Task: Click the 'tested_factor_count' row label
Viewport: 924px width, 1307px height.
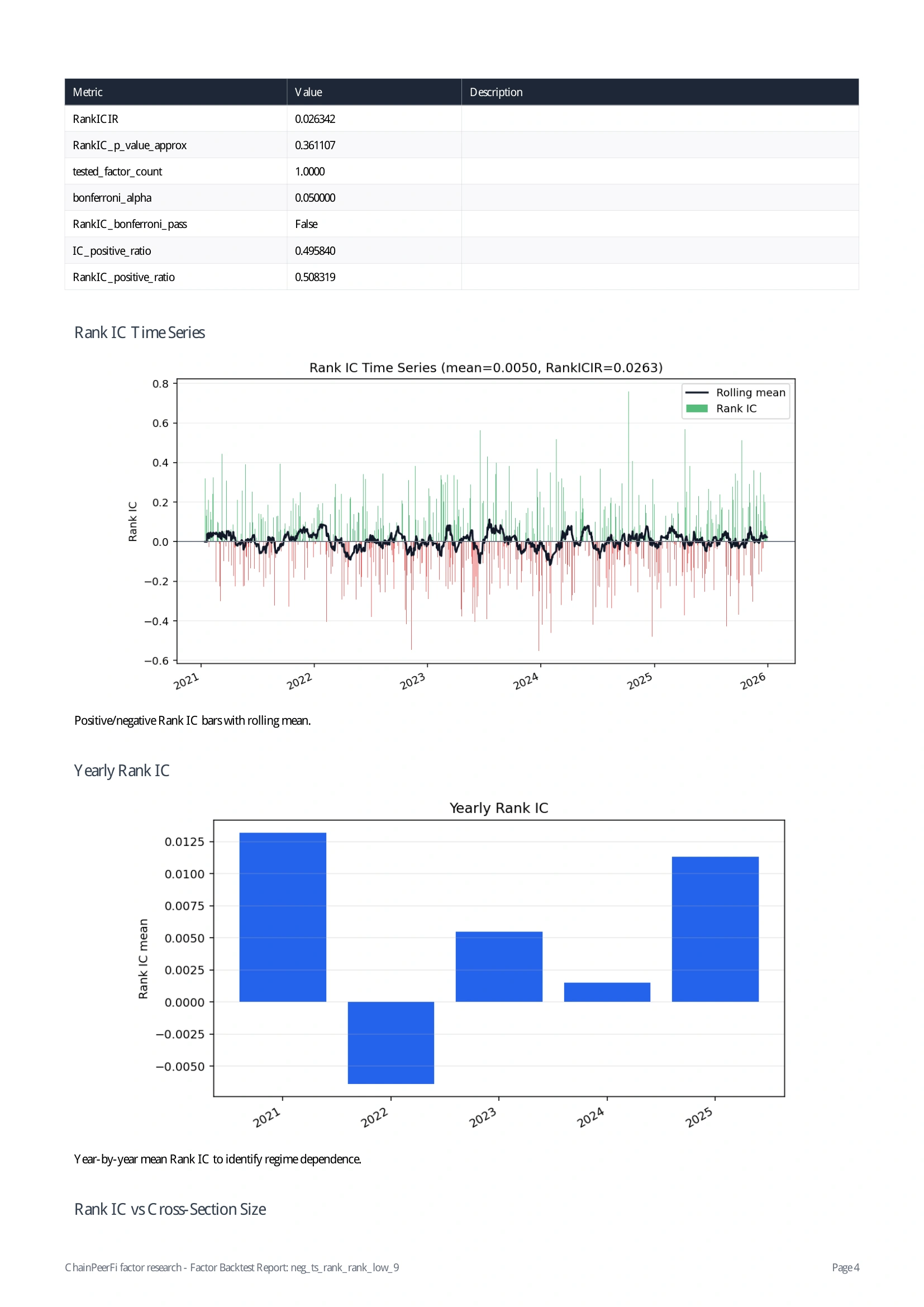Action: click(117, 172)
